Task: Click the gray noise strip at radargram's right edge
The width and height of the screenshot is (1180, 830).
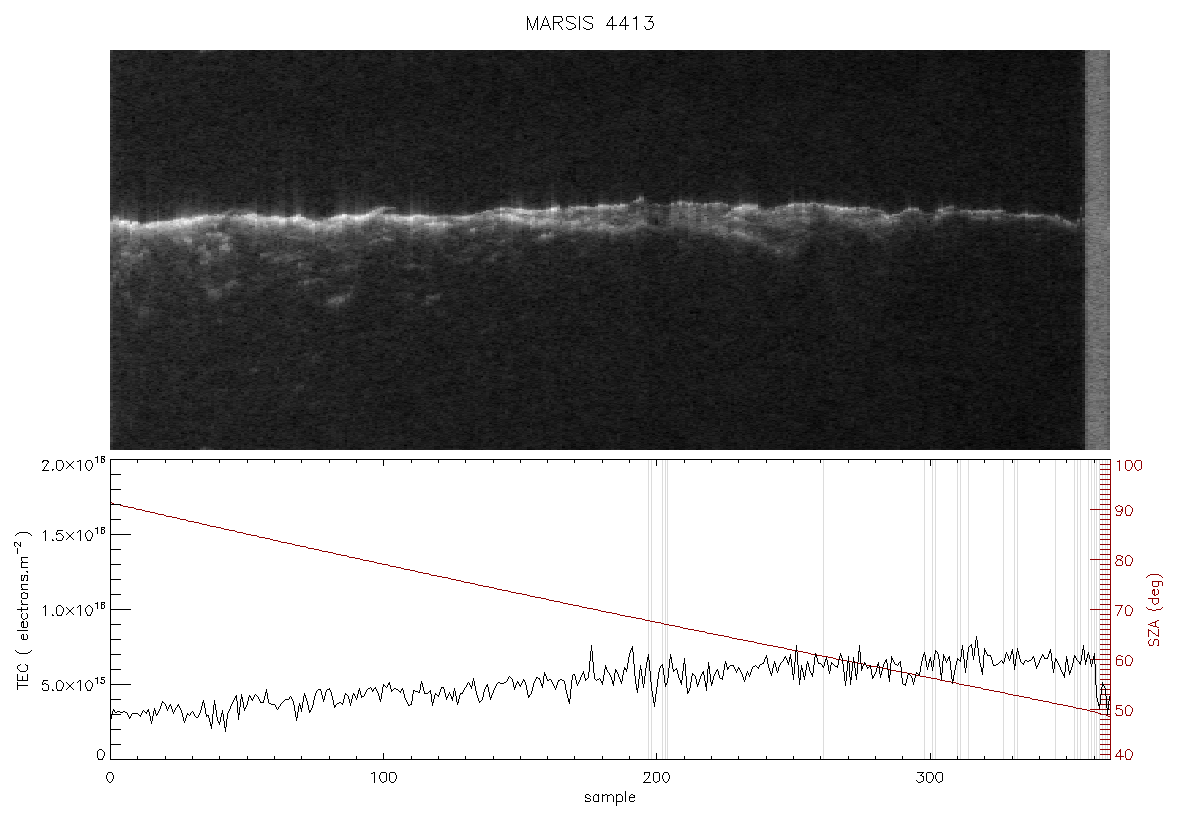Action: point(1097,250)
